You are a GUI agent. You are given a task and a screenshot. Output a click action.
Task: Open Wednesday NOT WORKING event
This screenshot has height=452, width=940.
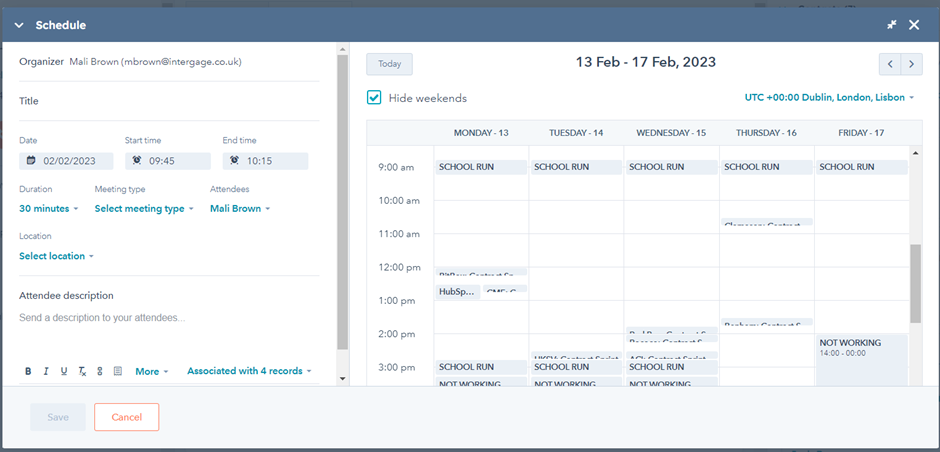coord(671,382)
